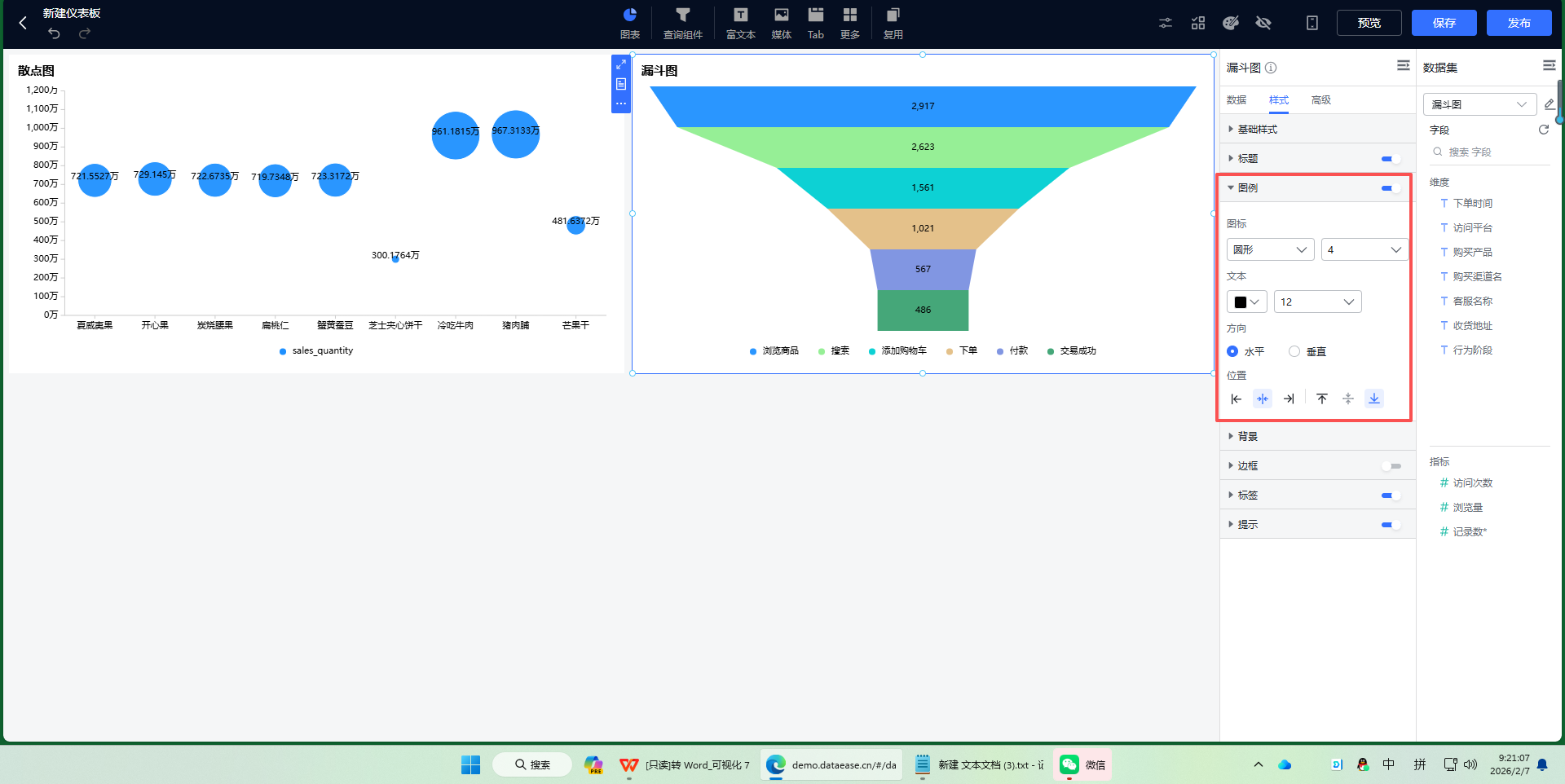Open Windows Start menu
The width and height of the screenshot is (1565, 784).
point(470,764)
